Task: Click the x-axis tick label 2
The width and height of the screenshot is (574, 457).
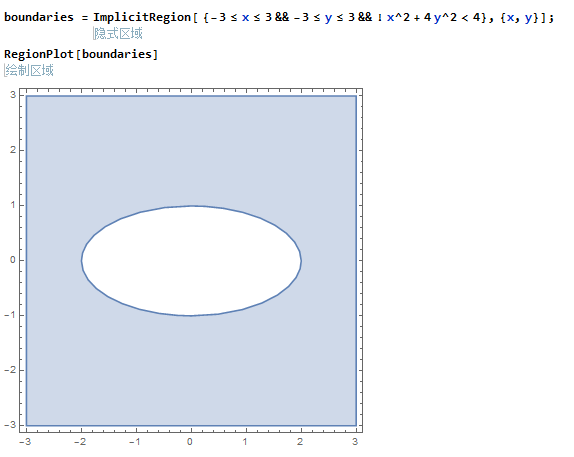Action: pos(300,442)
